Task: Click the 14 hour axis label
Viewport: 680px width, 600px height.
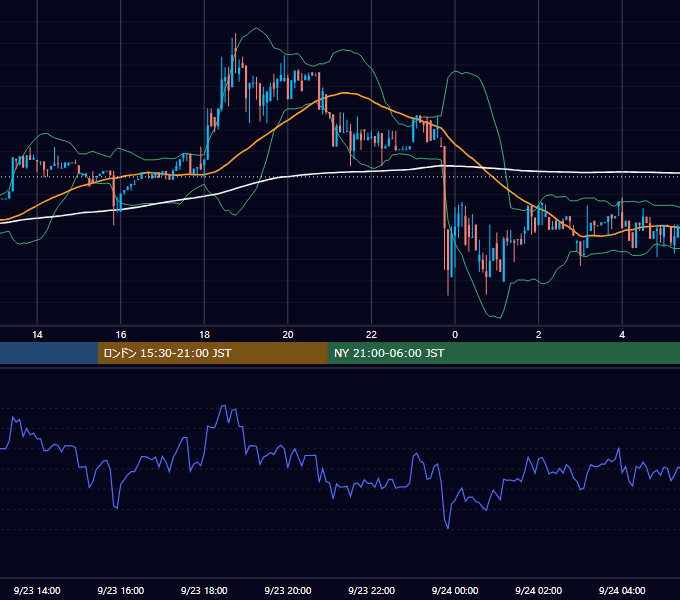Action: (37, 335)
